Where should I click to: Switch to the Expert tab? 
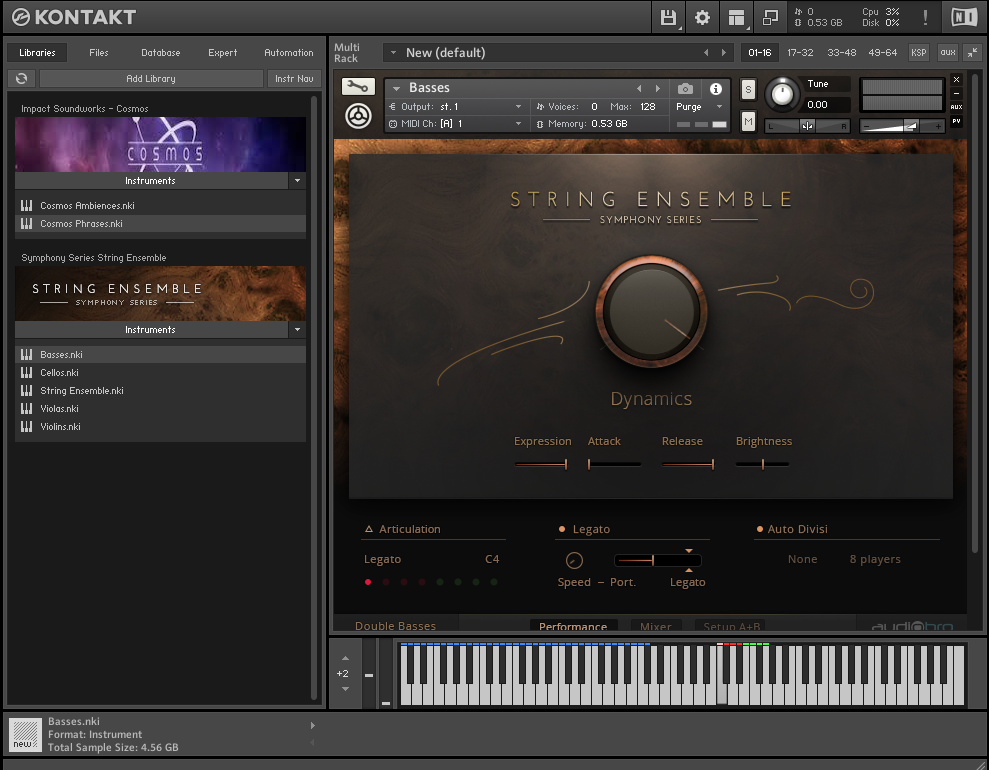[x=223, y=53]
